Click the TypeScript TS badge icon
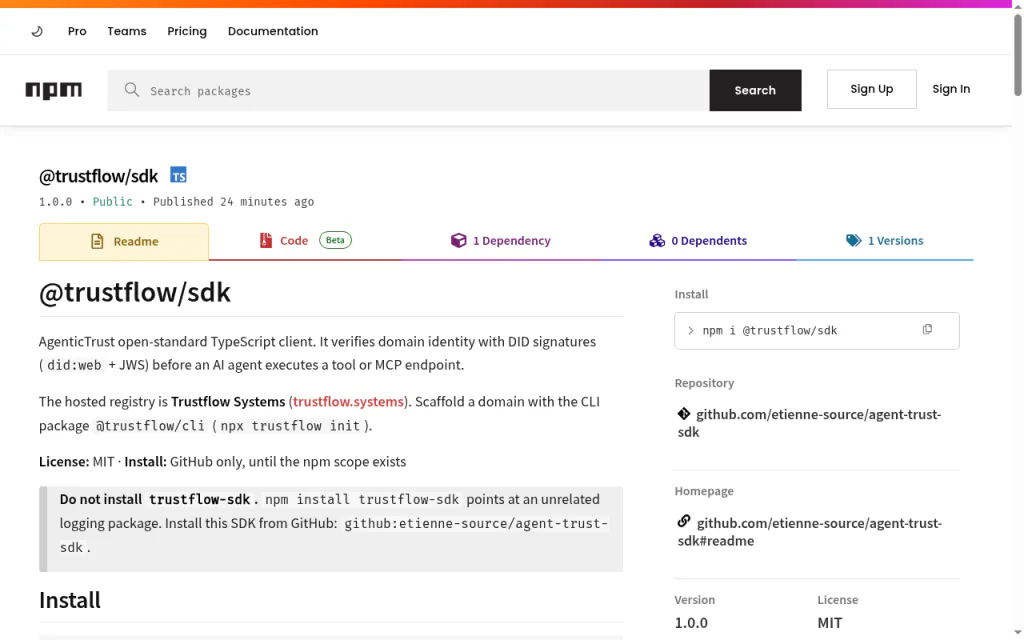The height and width of the screenshot is (640, 1024). click(x=178, y=175)
